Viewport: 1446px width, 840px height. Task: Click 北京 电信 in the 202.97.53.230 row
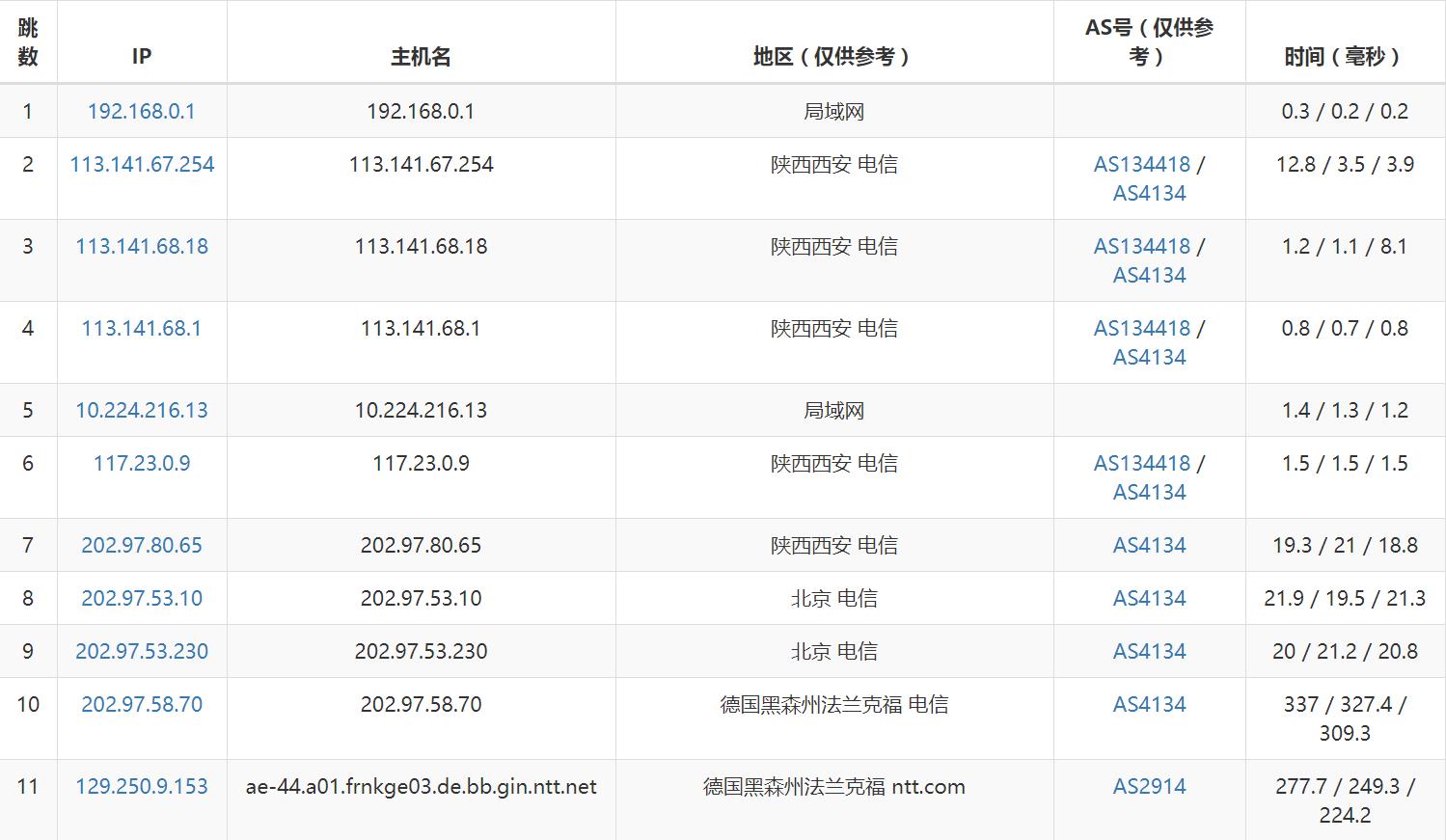coord(834,651)
